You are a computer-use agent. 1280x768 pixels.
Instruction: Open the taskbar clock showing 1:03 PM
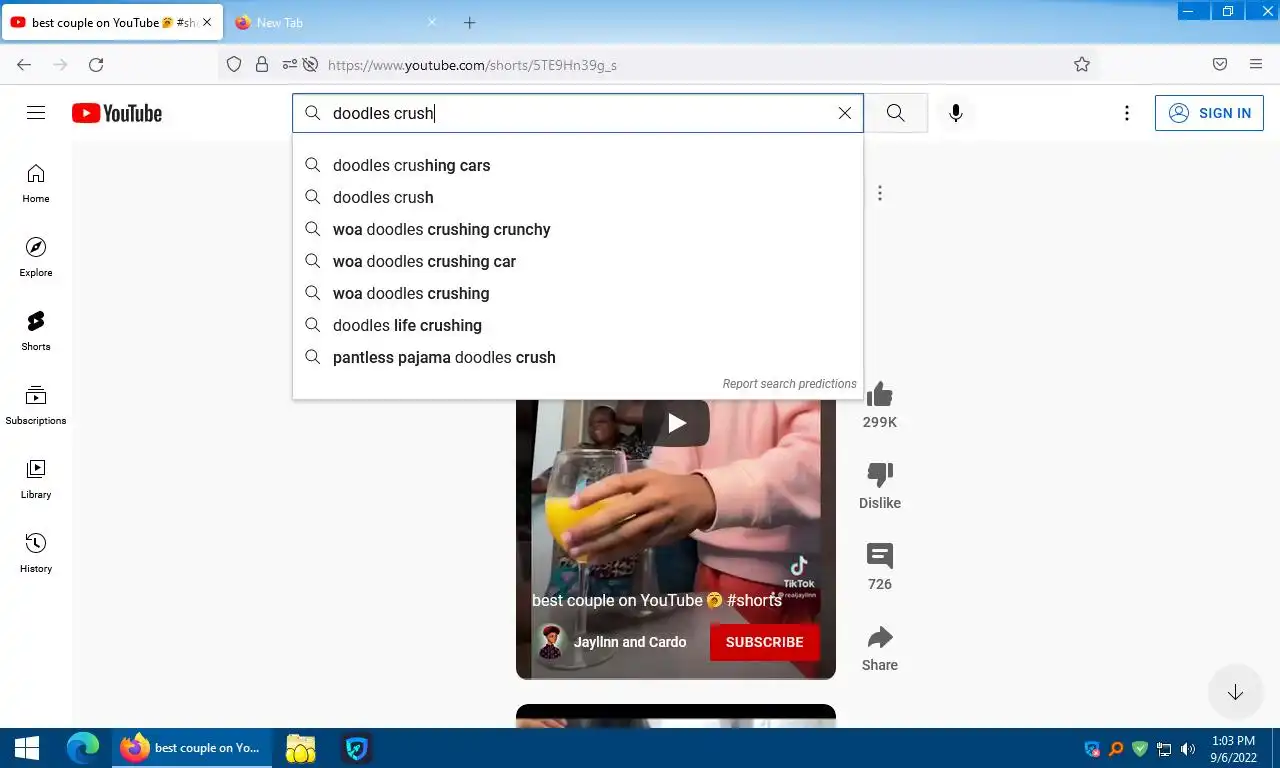click(1232, 749)
